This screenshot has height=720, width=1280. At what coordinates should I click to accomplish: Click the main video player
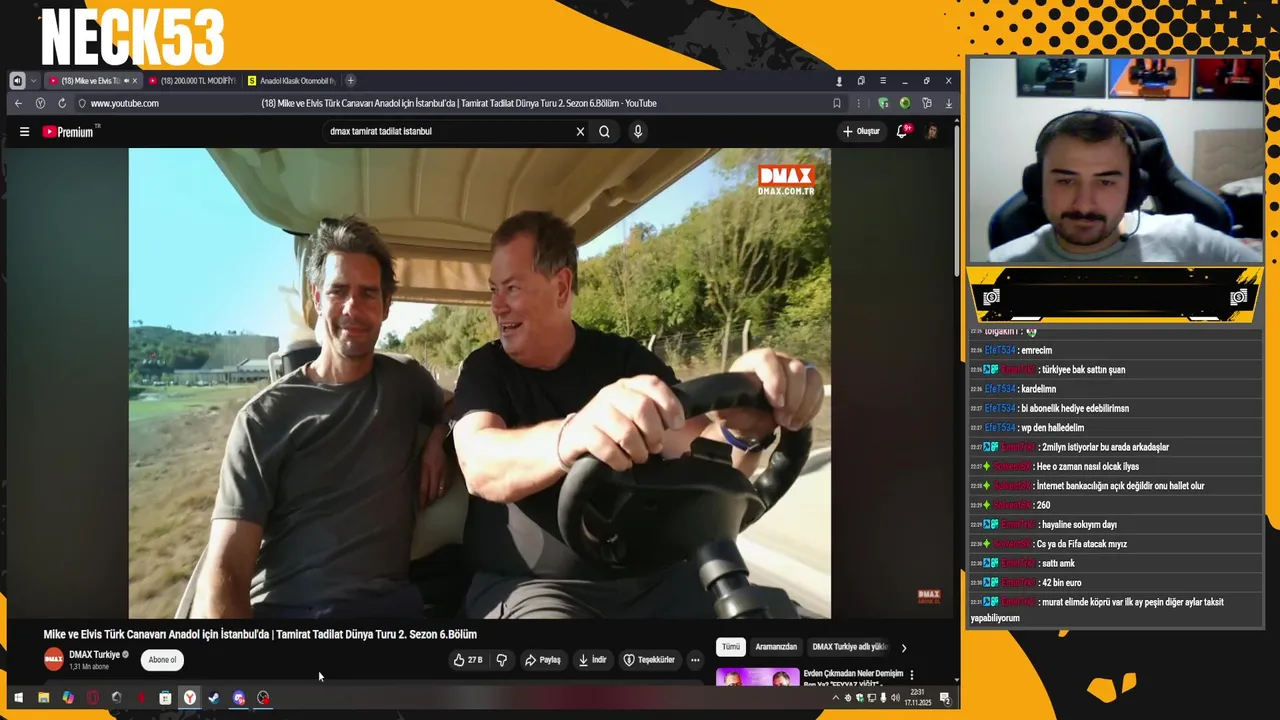pos(479,384)
